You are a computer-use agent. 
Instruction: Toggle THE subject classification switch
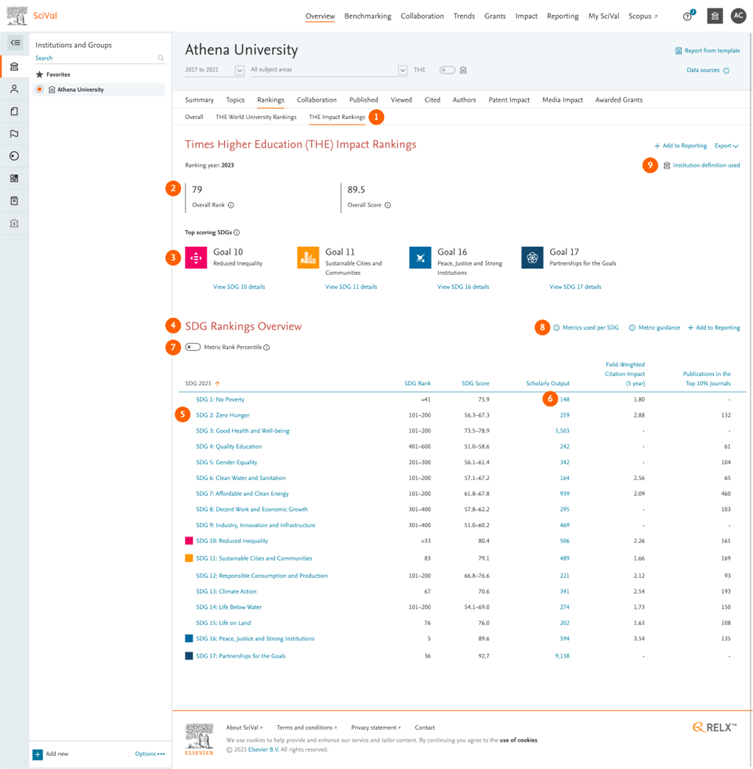(447, 70)
